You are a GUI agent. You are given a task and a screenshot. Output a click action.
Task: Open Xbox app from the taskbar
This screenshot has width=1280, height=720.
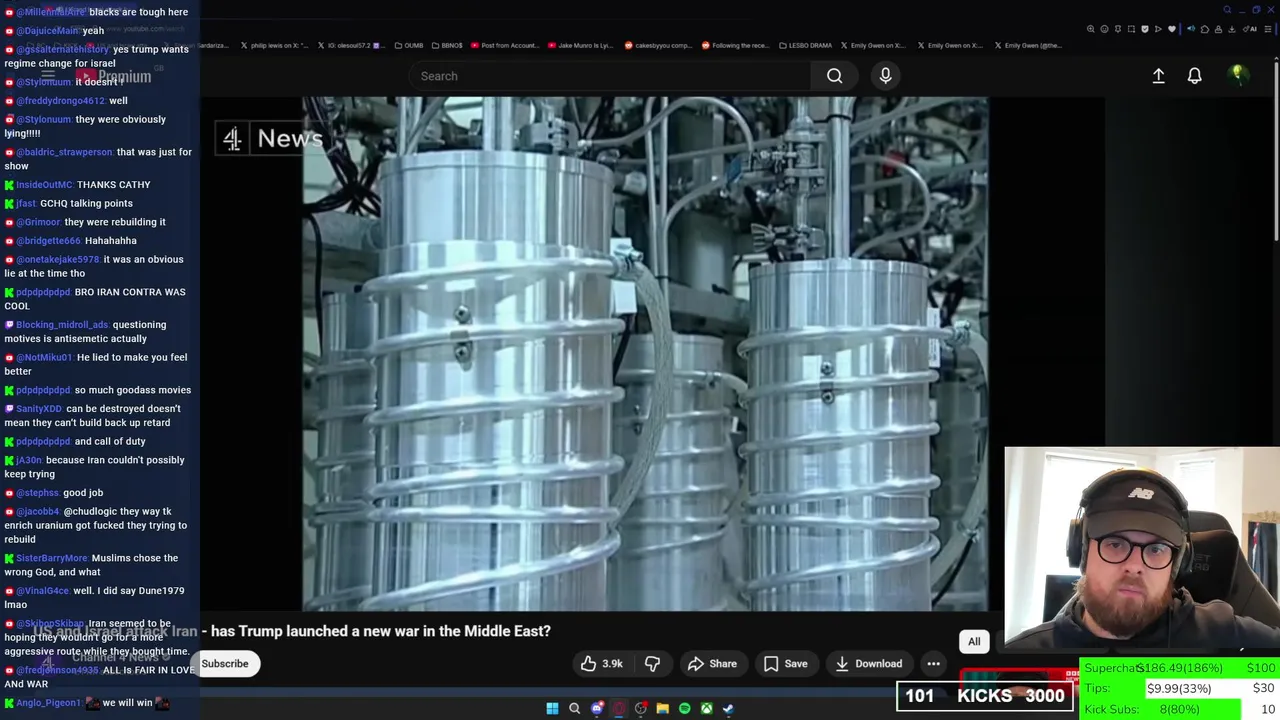pos(707,708)
